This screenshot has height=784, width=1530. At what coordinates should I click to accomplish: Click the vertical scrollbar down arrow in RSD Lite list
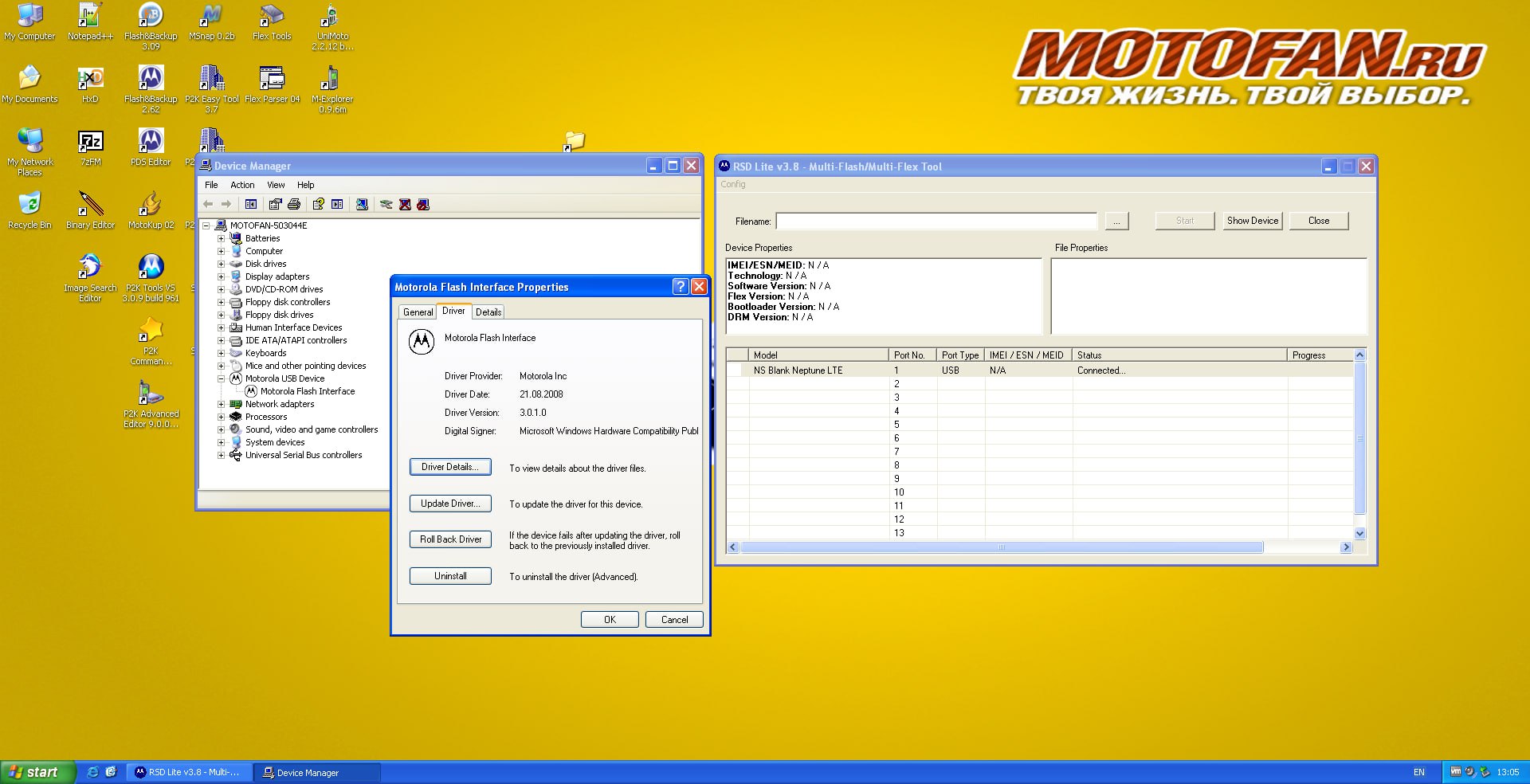[1359, 534]
